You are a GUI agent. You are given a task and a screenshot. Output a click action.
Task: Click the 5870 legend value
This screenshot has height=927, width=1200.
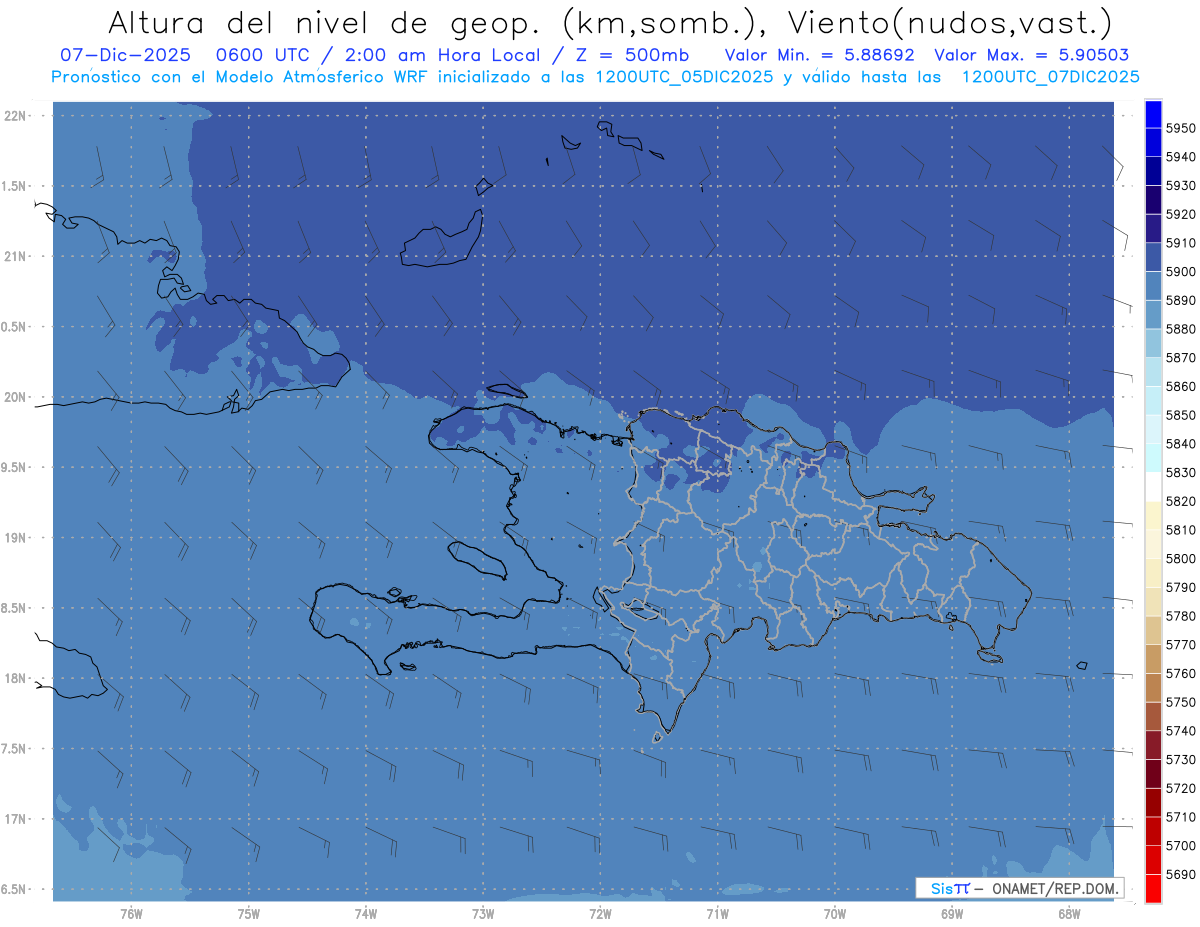tap(1180, 358)
